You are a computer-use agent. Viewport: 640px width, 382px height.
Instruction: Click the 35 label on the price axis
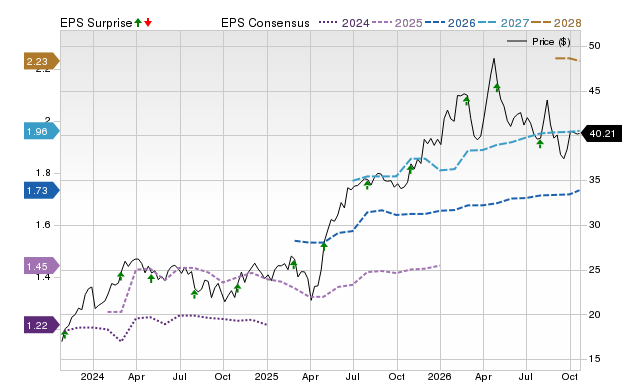(x=594, y=180)
